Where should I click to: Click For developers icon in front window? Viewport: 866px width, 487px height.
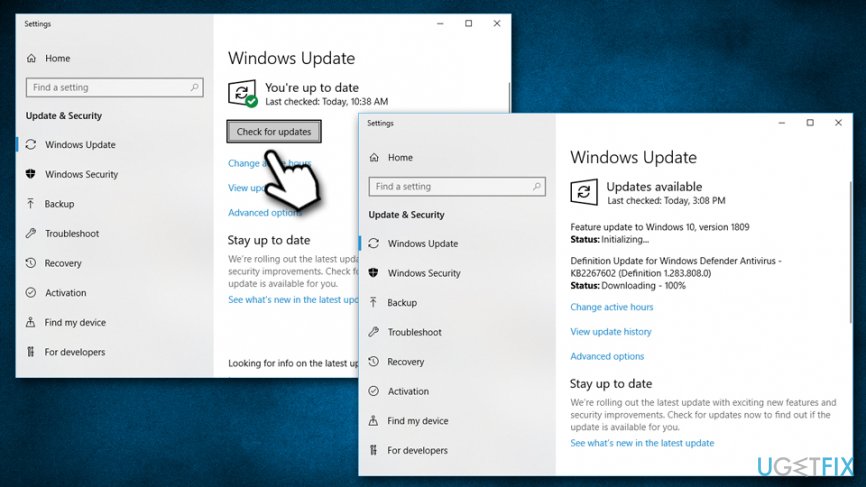point(374,450)
